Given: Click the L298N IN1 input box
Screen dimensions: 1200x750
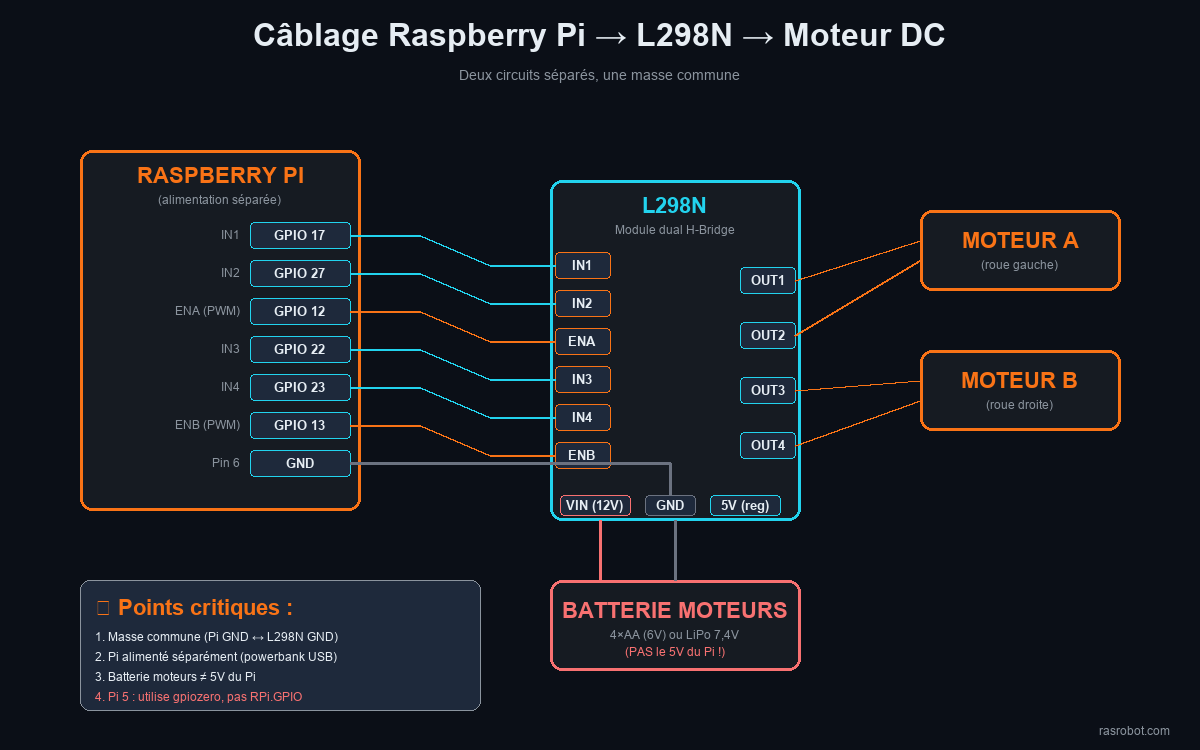Looking at the screenshot, I should click(x=582, y=265).
